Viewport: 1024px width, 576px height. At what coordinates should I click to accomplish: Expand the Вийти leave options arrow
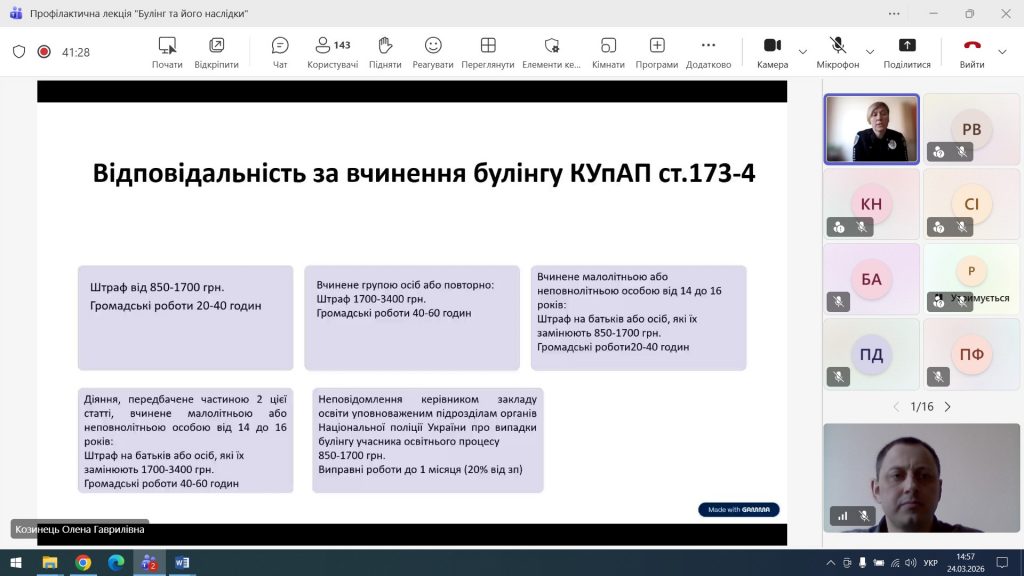[x=1002, y=52]
